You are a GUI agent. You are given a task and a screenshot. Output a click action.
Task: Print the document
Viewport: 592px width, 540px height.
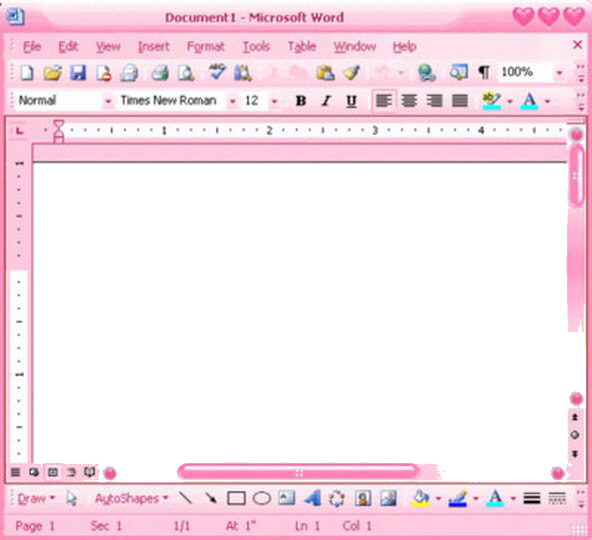coord(160,73)
